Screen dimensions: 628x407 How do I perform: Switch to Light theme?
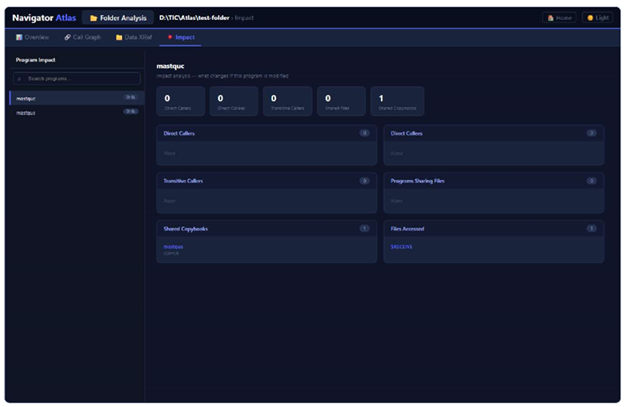click(598, 18)
